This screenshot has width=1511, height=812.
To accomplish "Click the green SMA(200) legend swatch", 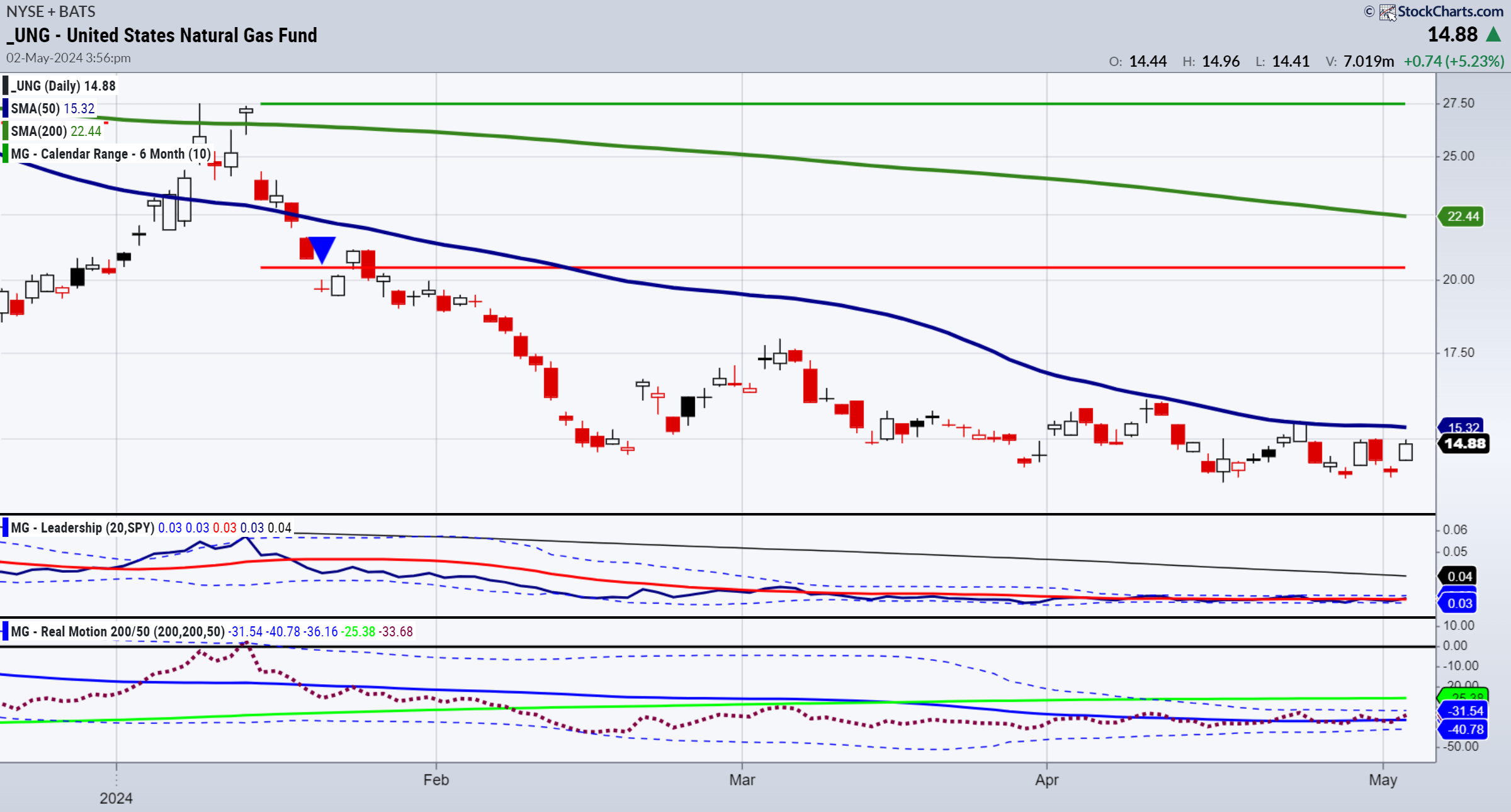I will click(x=5, y=131).
